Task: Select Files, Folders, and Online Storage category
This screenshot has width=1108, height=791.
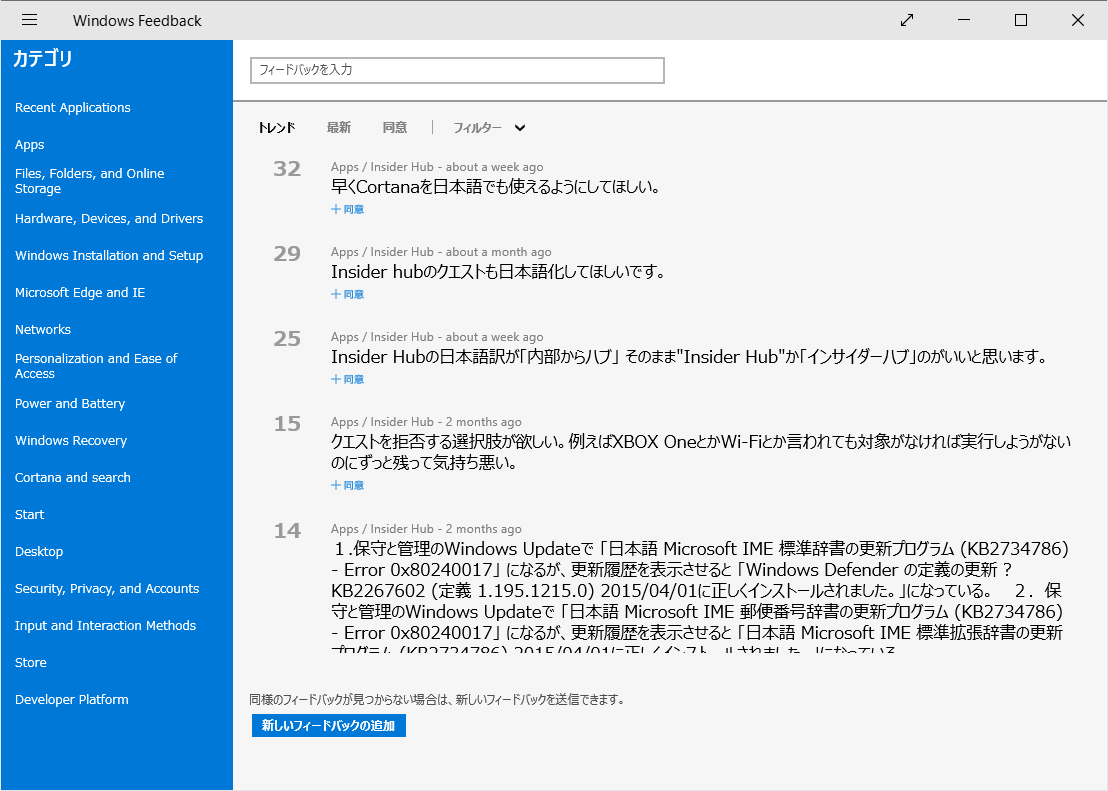Action: point(90,181)
